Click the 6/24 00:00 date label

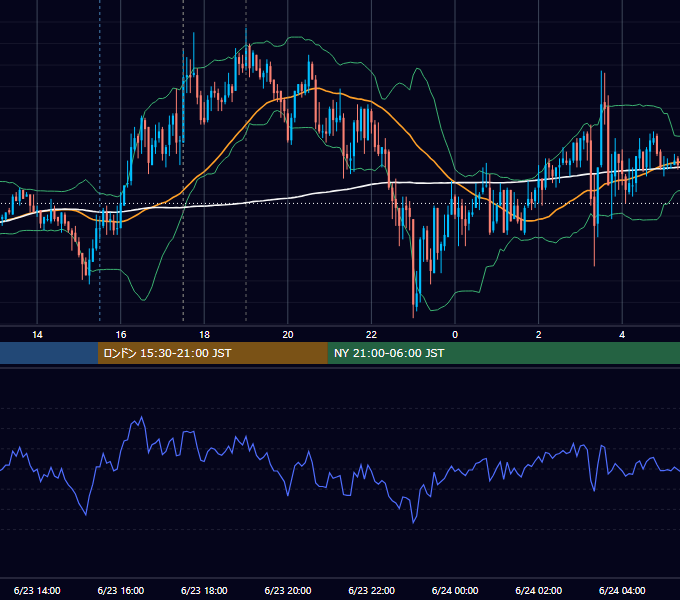455,590
